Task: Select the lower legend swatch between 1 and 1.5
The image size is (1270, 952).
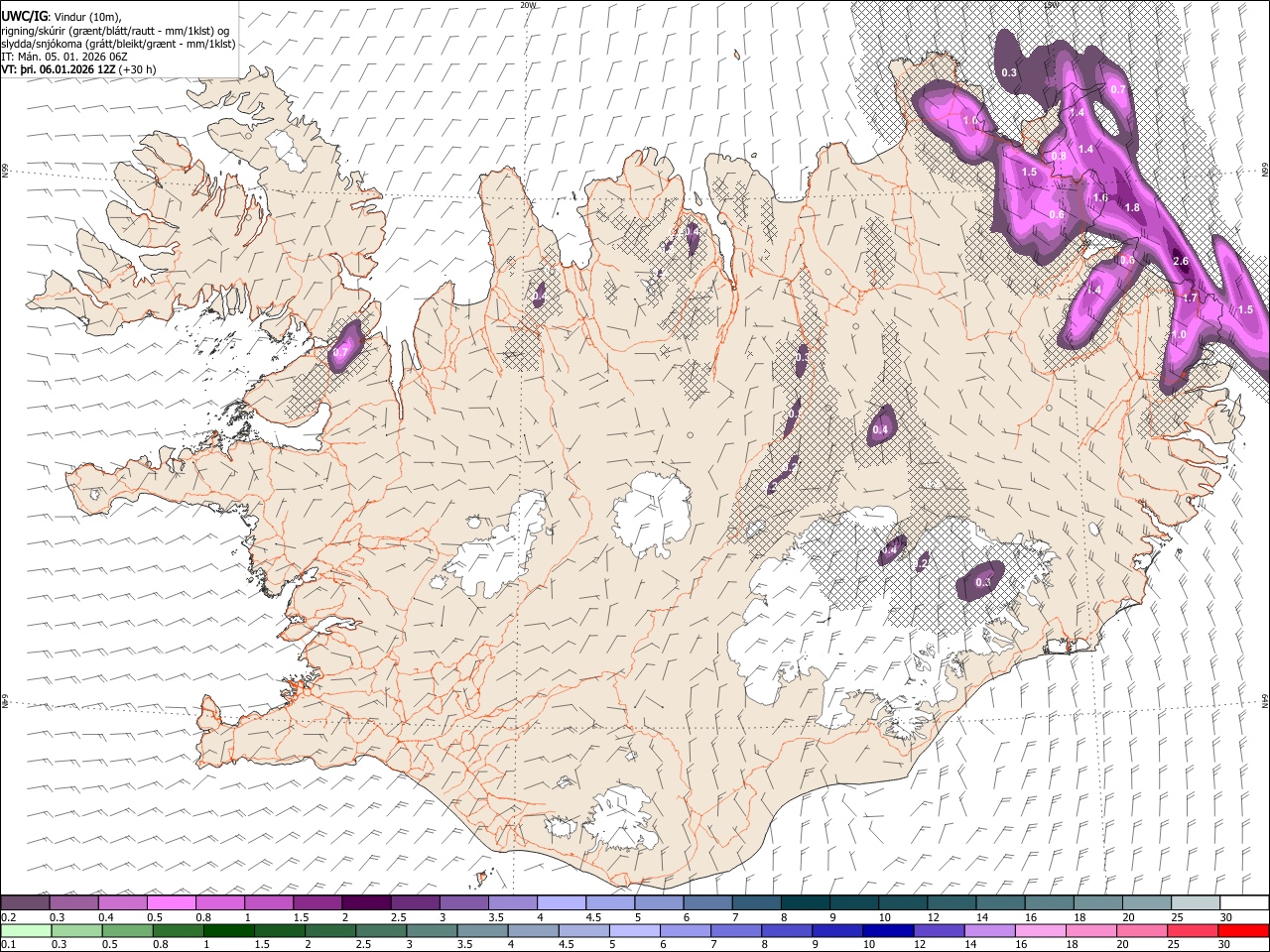Action: 228,930
